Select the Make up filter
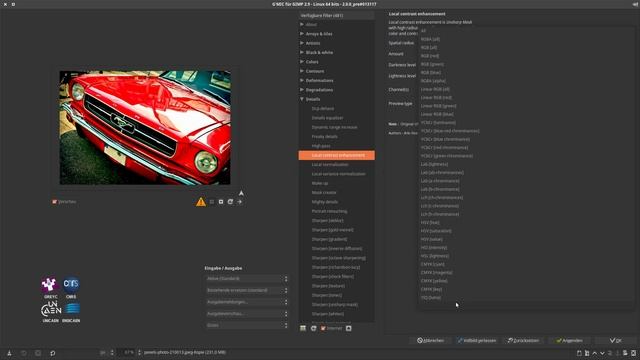The image size is (640, 360). click(x=320, y=184)
